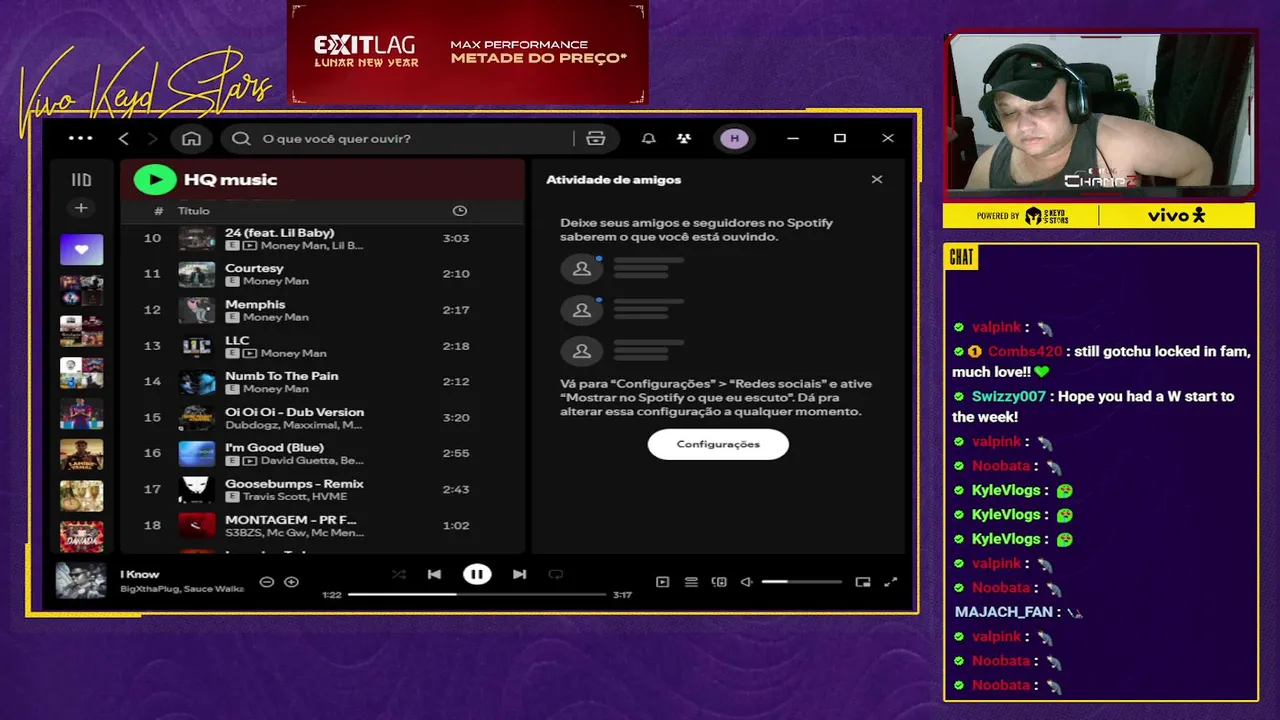
Task: Click album art of 'Courtesy' track
Action: pyautogui.click(x=197, y=275)
